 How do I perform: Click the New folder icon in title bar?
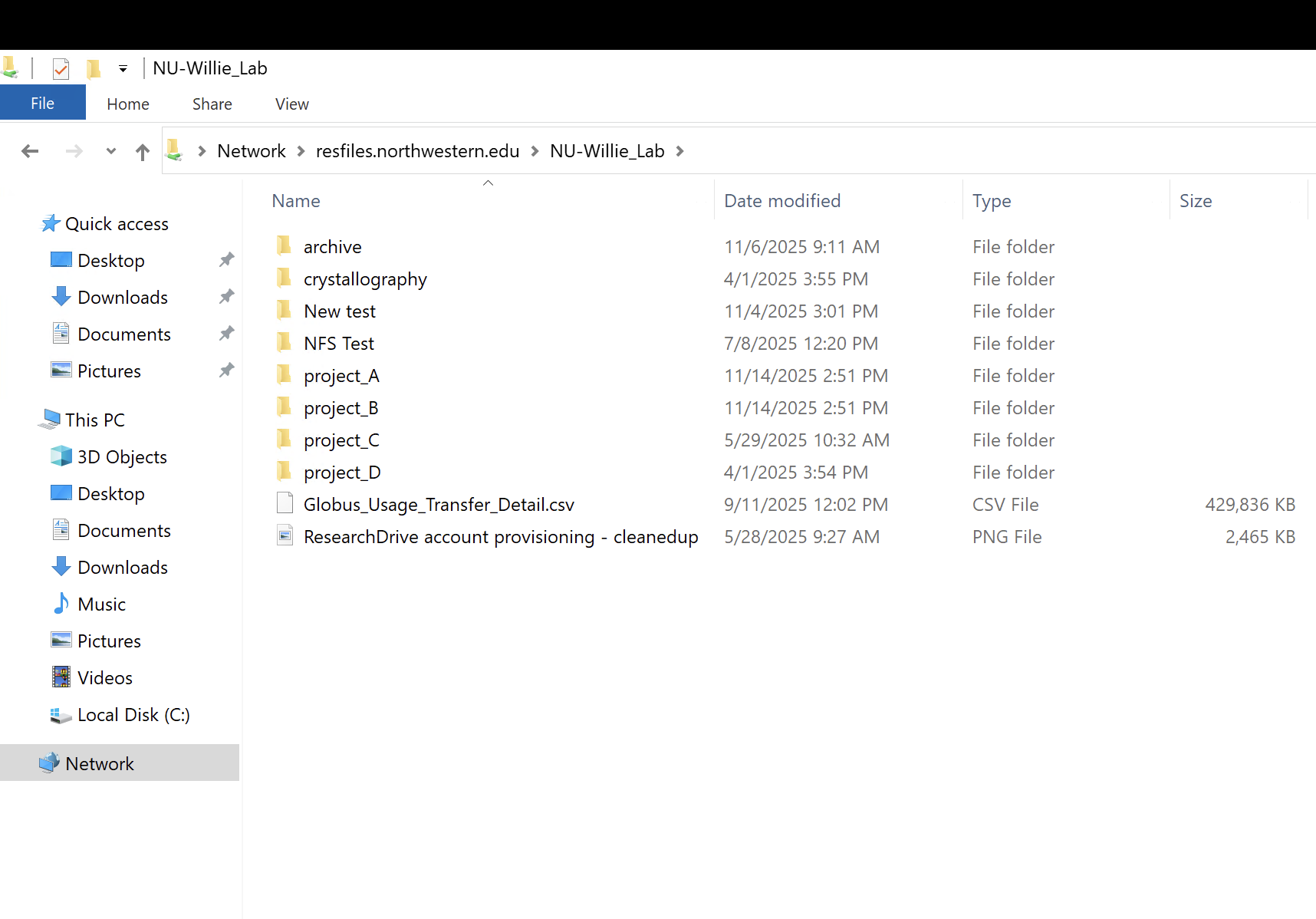pos(94,69)
